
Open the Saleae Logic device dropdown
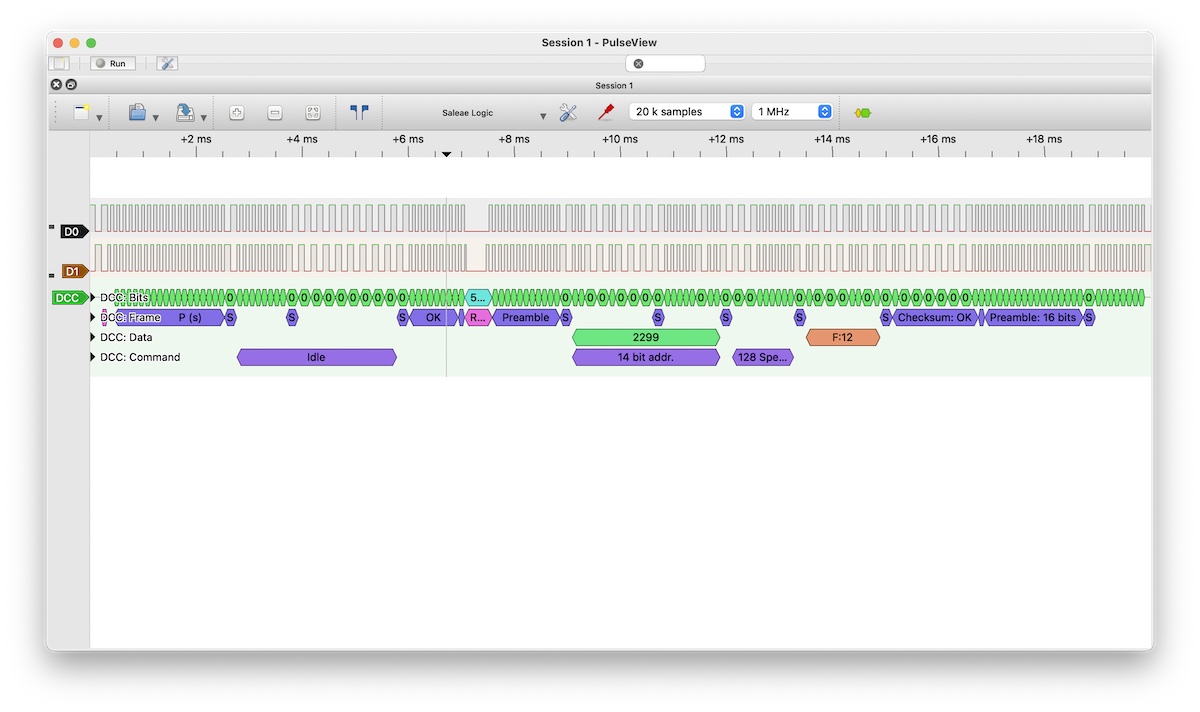[x=494, y=113]
